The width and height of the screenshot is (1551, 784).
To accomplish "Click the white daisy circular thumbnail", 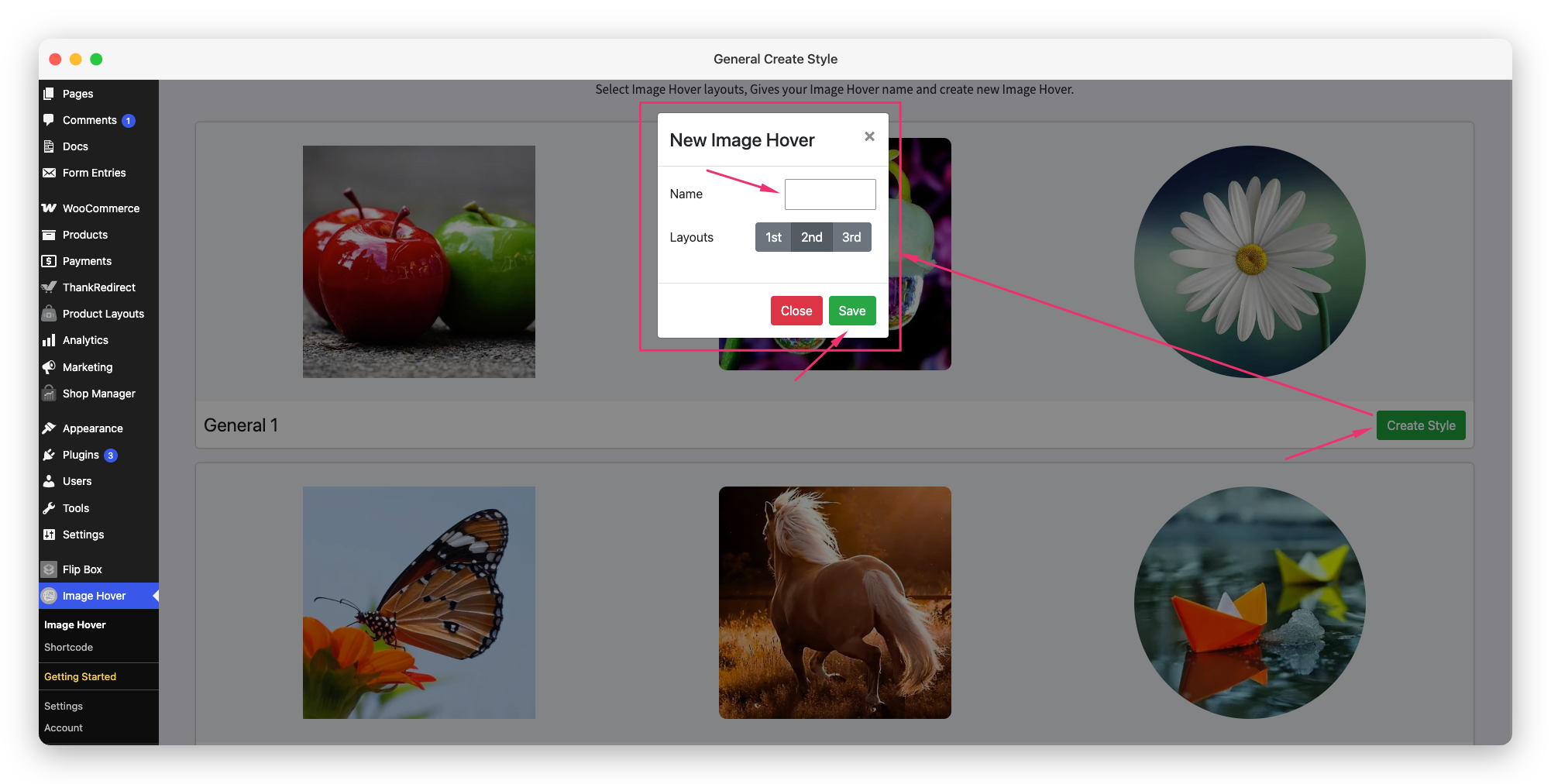I will [1250, 262].
